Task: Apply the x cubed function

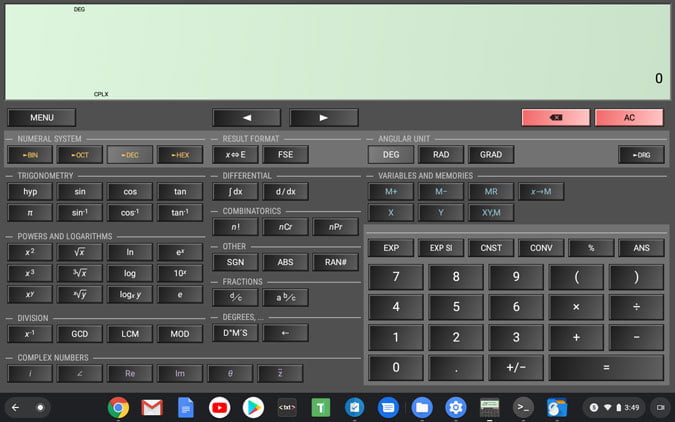Action: 30,273
